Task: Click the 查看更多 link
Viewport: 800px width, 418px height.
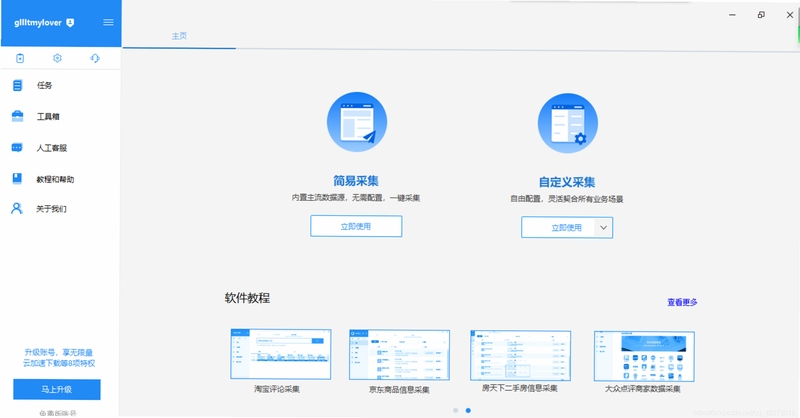Action: [x=682, y=302]
